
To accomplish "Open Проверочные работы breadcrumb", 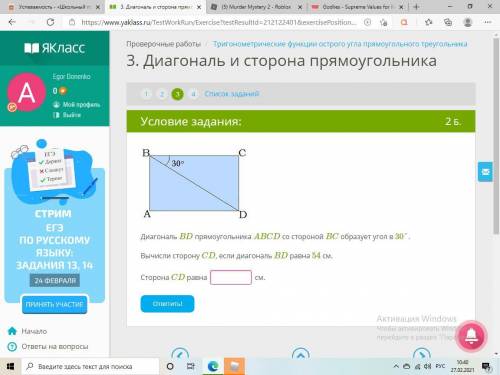I will [163, 44].
